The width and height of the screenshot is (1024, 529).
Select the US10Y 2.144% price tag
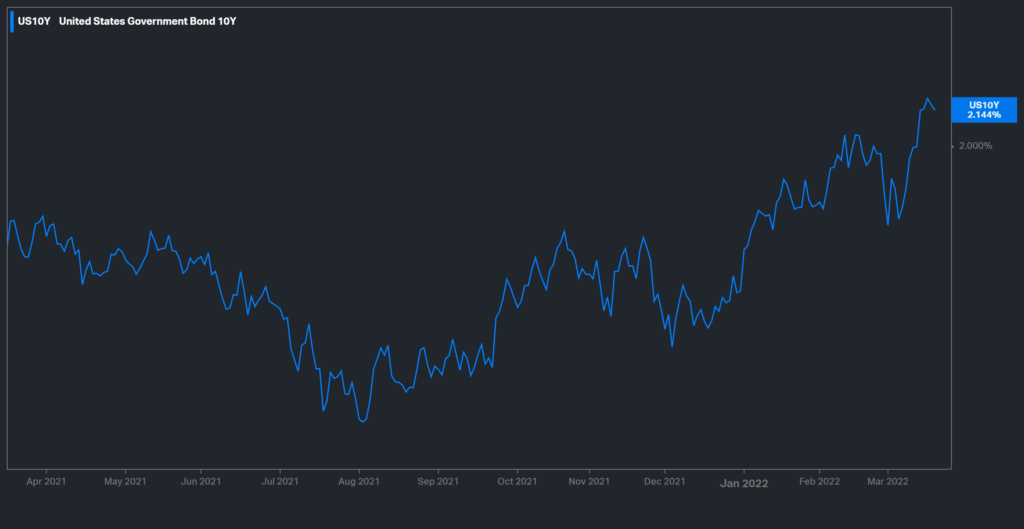click(984, 110)
